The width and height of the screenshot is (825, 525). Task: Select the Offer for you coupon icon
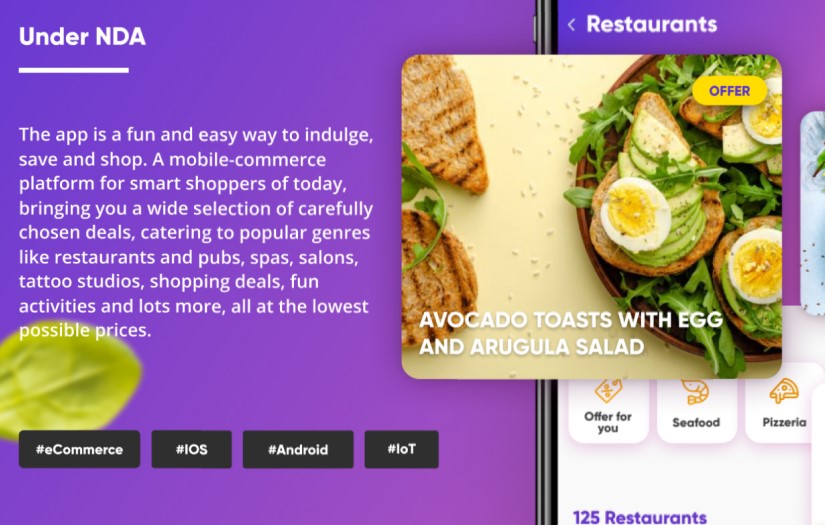pos(608,391)
